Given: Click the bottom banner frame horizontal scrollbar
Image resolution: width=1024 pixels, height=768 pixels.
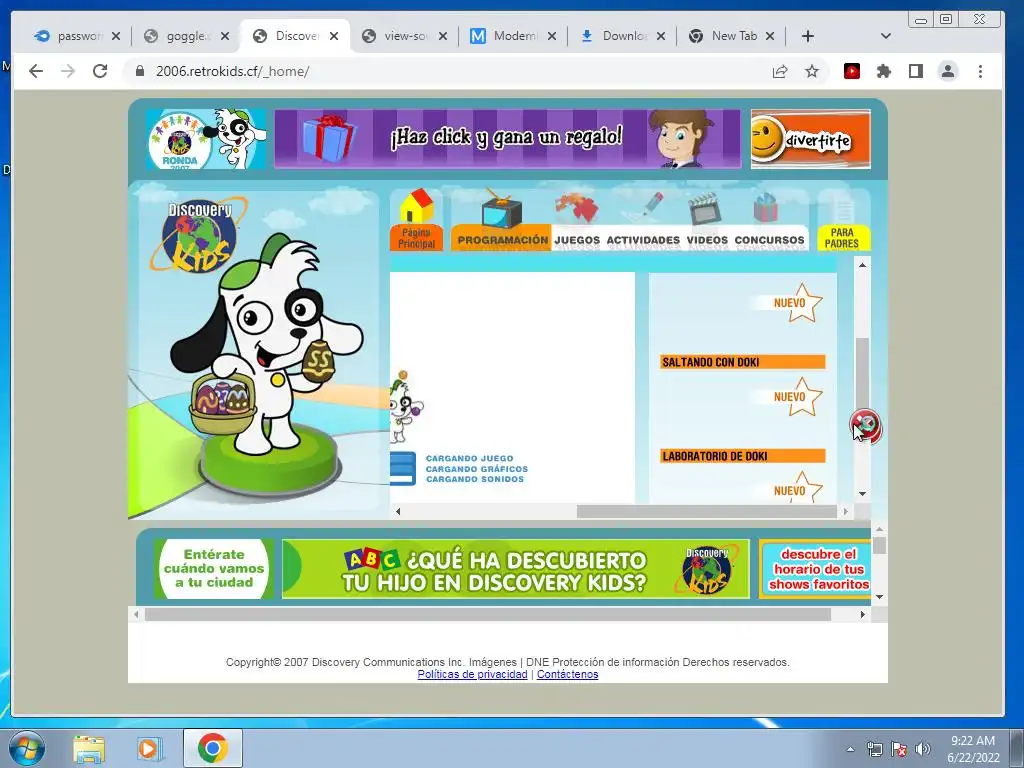Looking at the screenshot, I should click(x=488, y=615).
